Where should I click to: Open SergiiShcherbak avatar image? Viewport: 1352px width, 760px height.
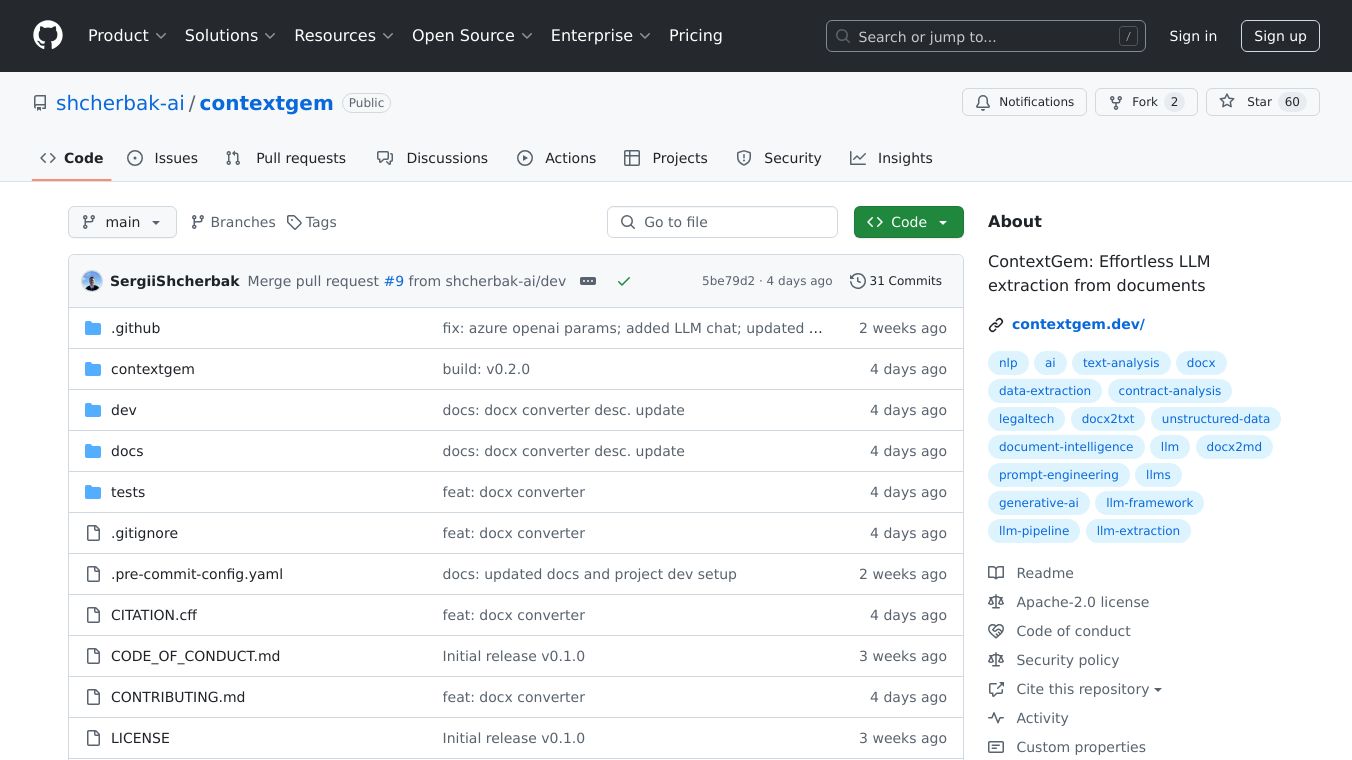coord(92,281)
